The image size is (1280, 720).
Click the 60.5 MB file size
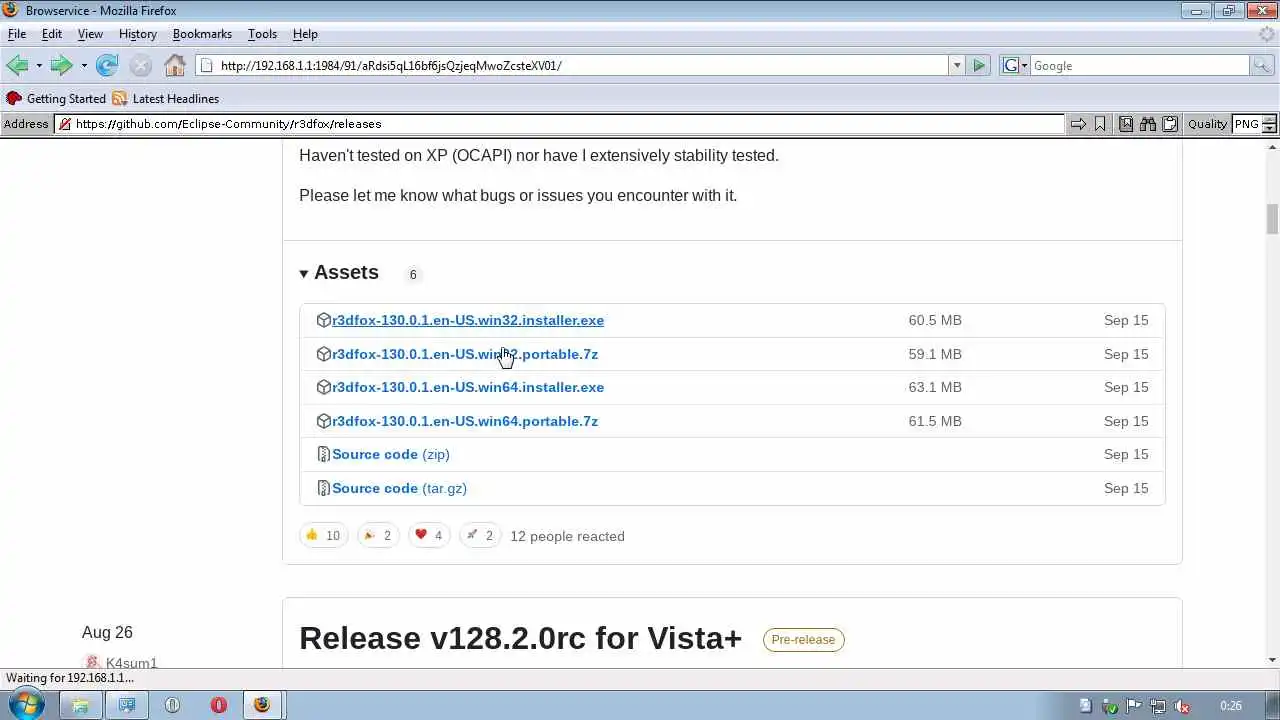(935, 320)
